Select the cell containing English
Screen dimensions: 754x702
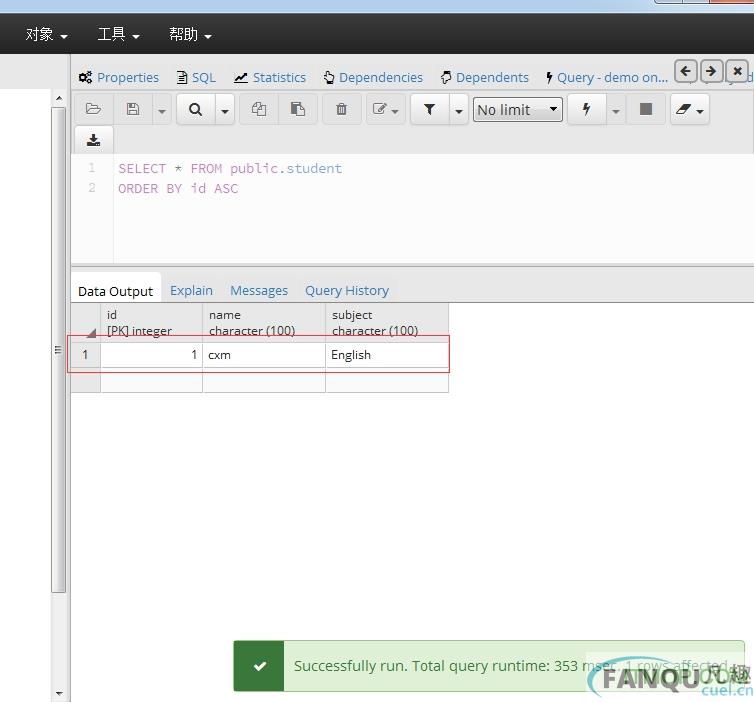[x=386, y=354]
